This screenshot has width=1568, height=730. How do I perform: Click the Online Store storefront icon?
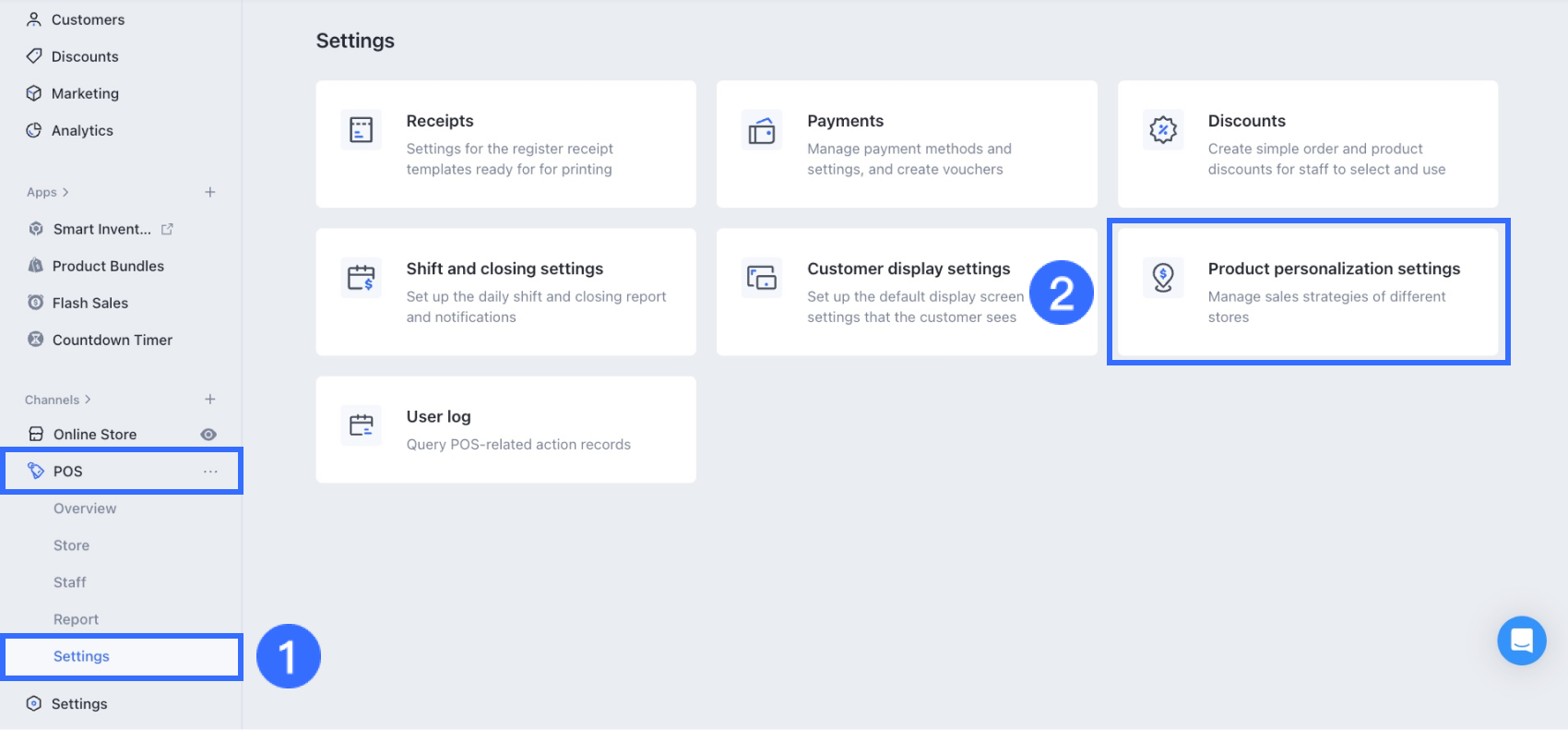36,434
